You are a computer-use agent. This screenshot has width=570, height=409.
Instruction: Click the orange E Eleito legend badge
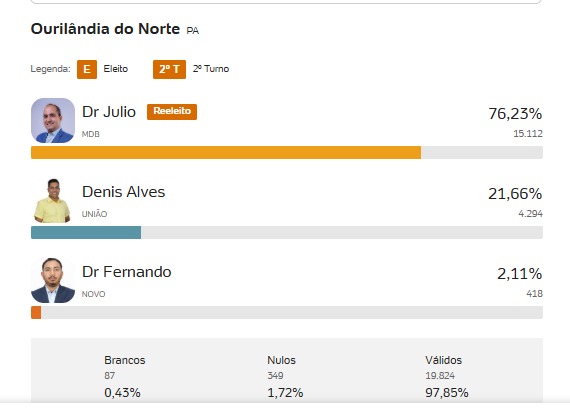tap(87, 69)
